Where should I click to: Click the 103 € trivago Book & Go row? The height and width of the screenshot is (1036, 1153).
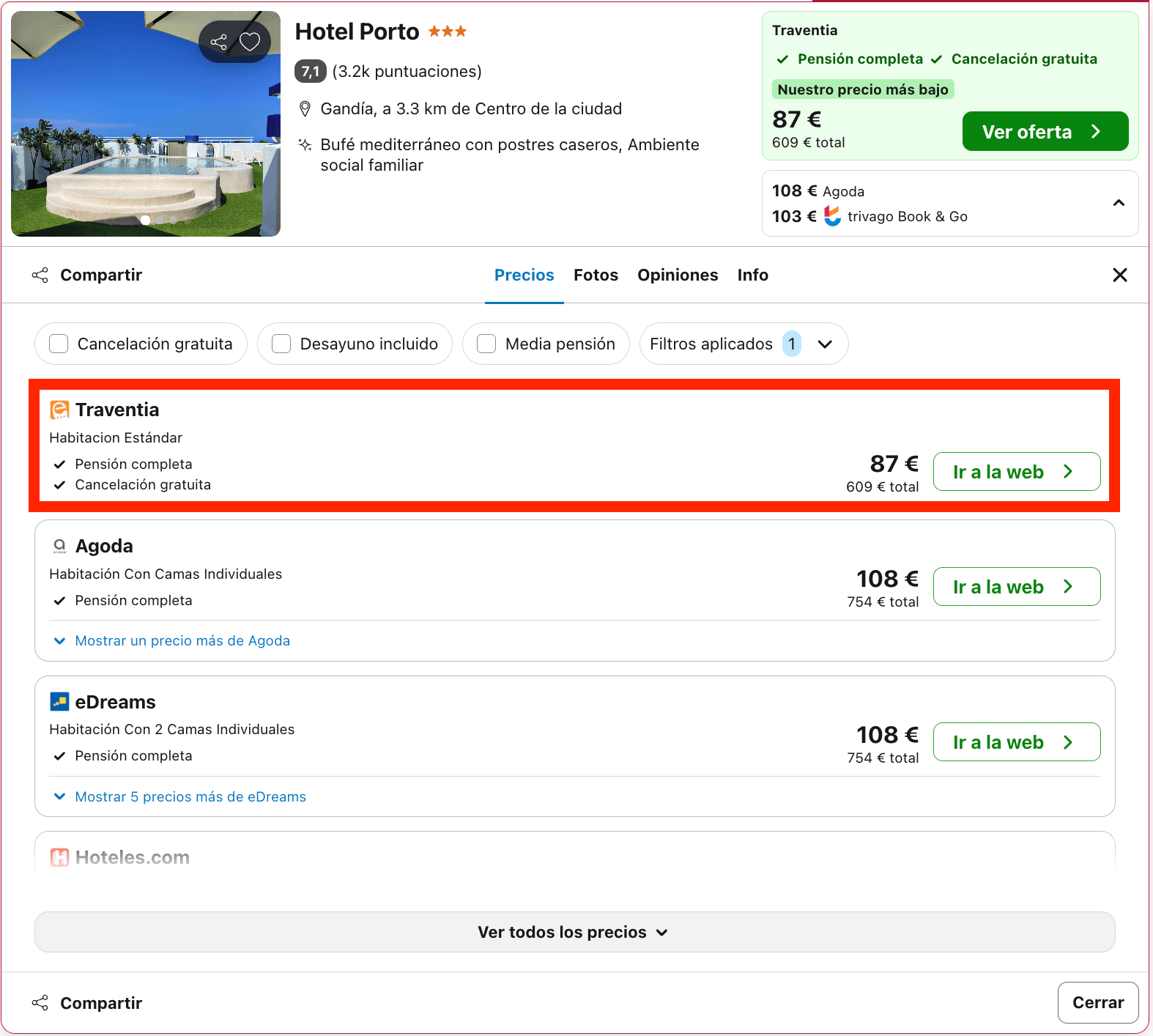(870, 216)
